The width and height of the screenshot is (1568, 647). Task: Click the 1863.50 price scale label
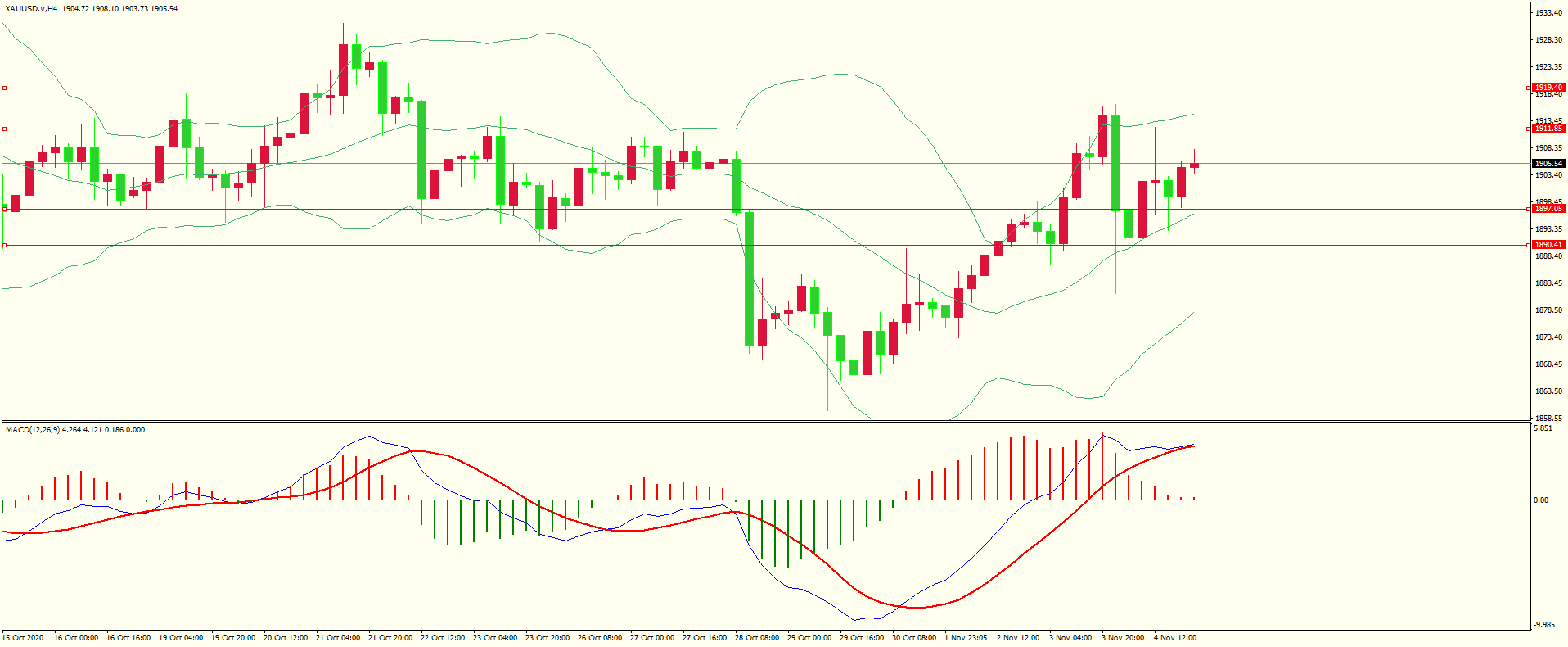click(x=1548, y=391)
